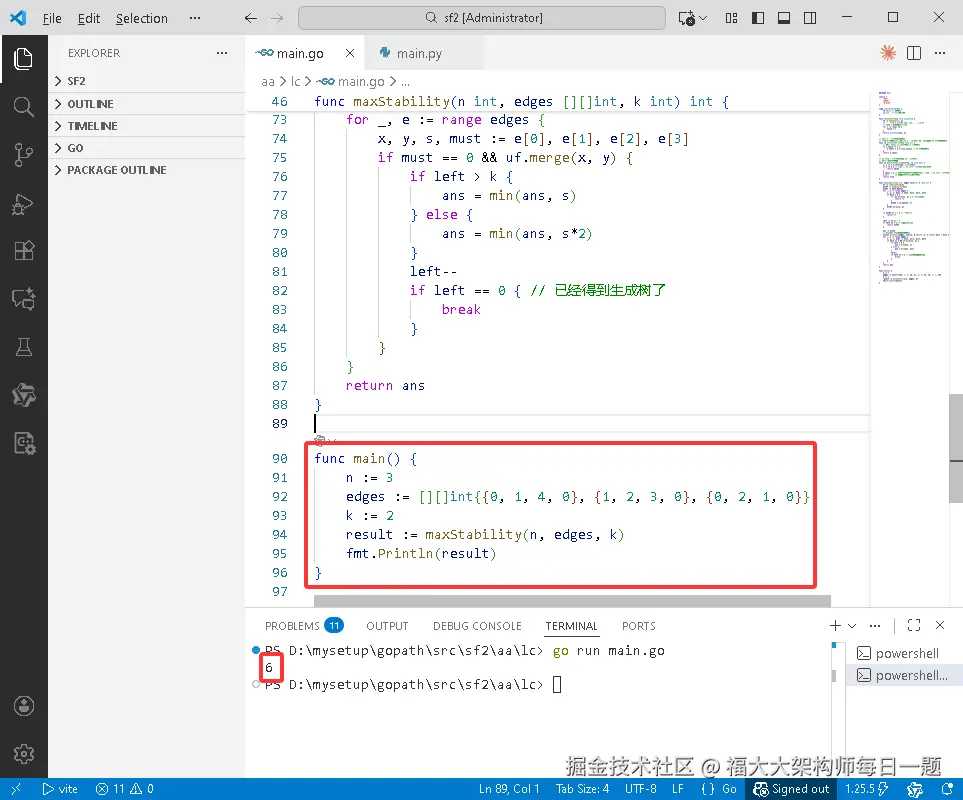
Task: Change Tab Size: 4 setting
Action: click(x=582, y=789)
